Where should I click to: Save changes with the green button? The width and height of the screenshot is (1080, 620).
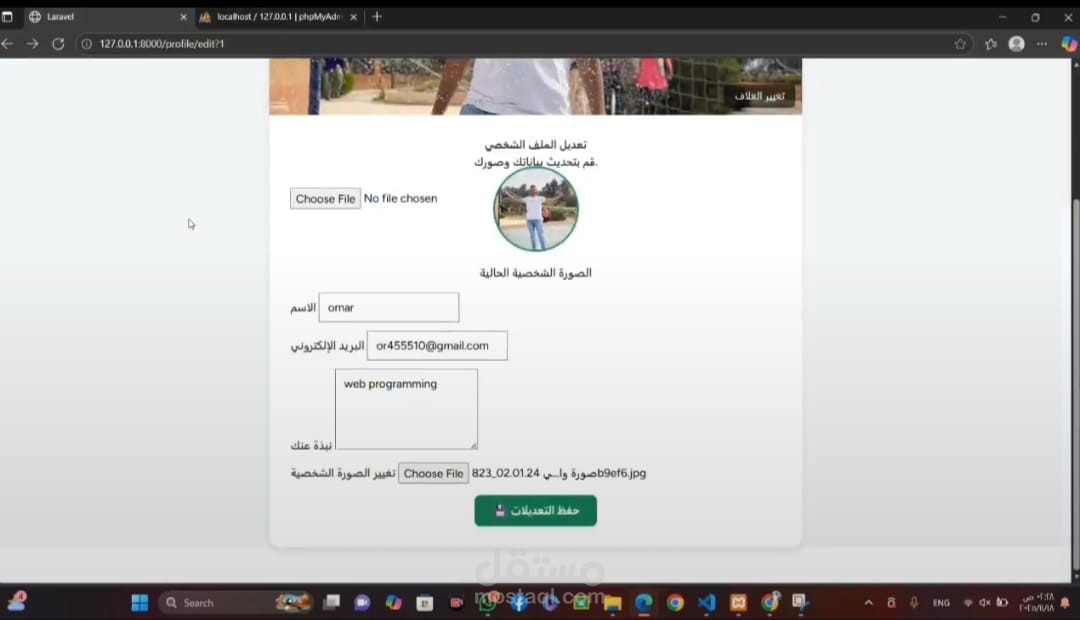[x=535, y=510]
